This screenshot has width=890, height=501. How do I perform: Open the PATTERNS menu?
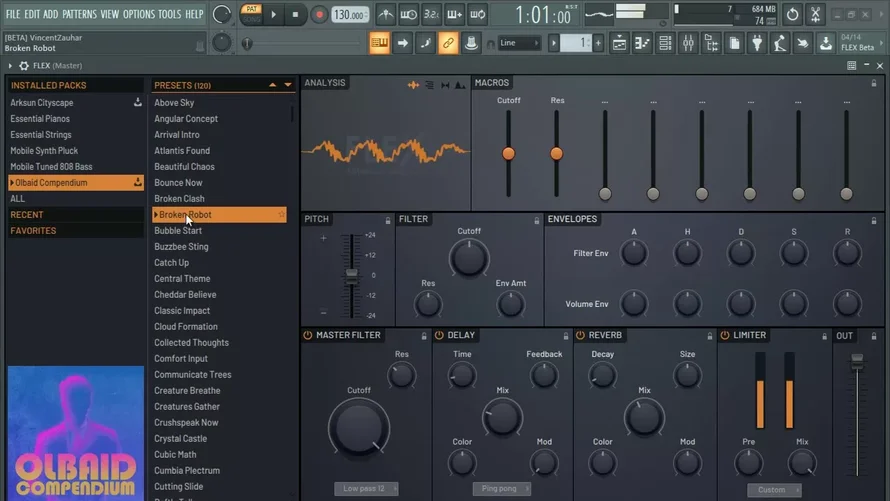79,14
